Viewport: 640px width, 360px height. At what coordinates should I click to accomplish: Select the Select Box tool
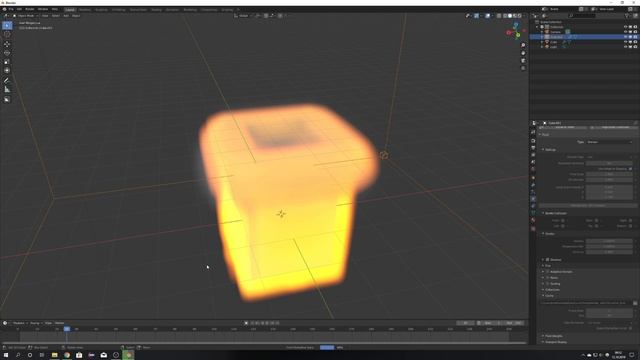click(7, 26)
